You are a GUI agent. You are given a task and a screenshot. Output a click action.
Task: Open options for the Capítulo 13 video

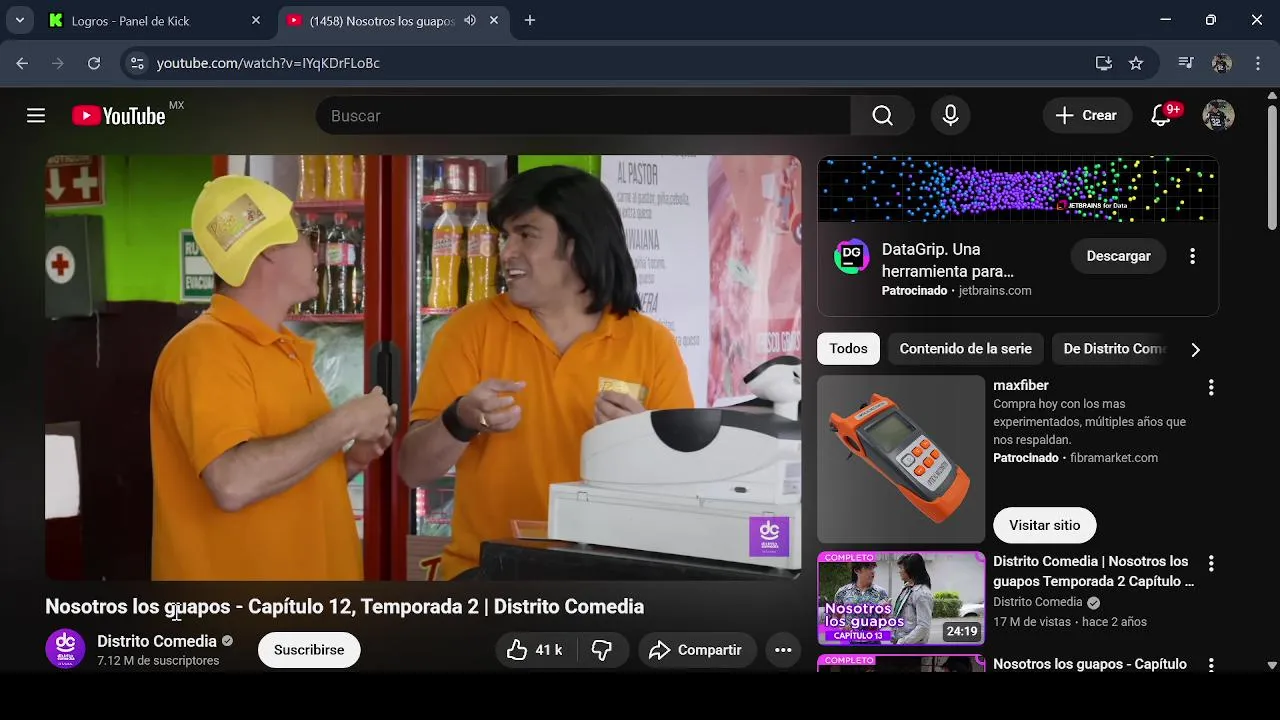point(1211,563)
